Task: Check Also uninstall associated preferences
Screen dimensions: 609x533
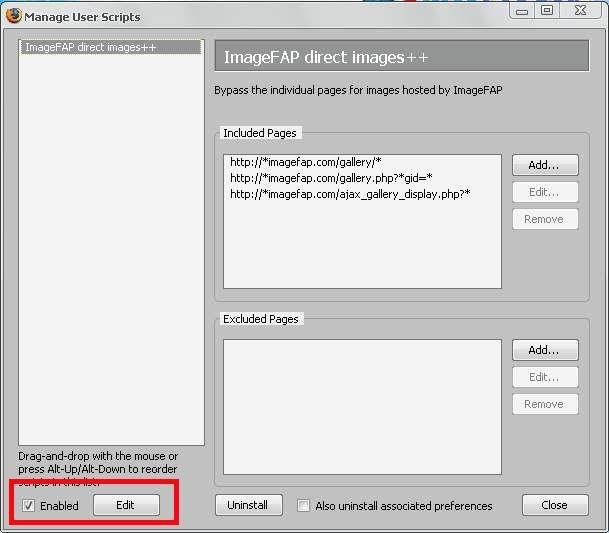Action: click(x=303, y=505)
